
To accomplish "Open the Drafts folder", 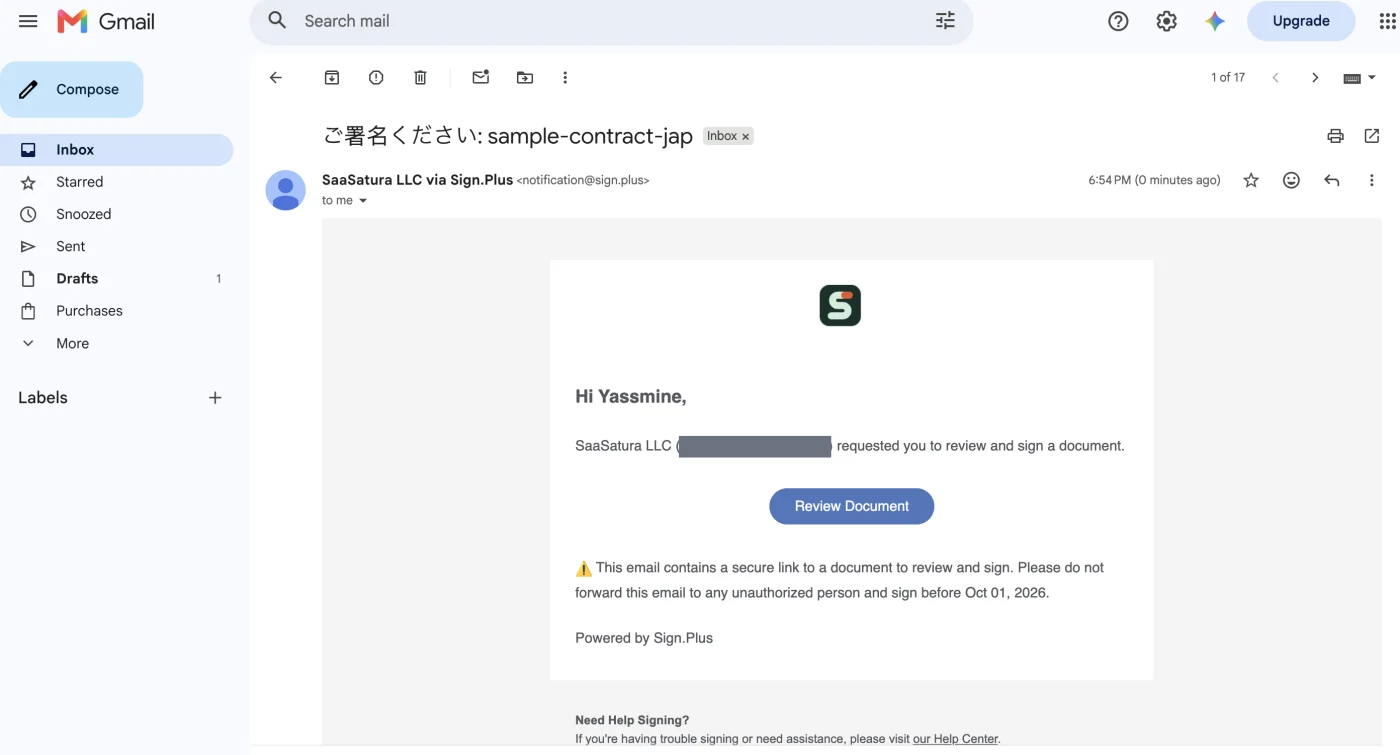I will coord(116,278).
